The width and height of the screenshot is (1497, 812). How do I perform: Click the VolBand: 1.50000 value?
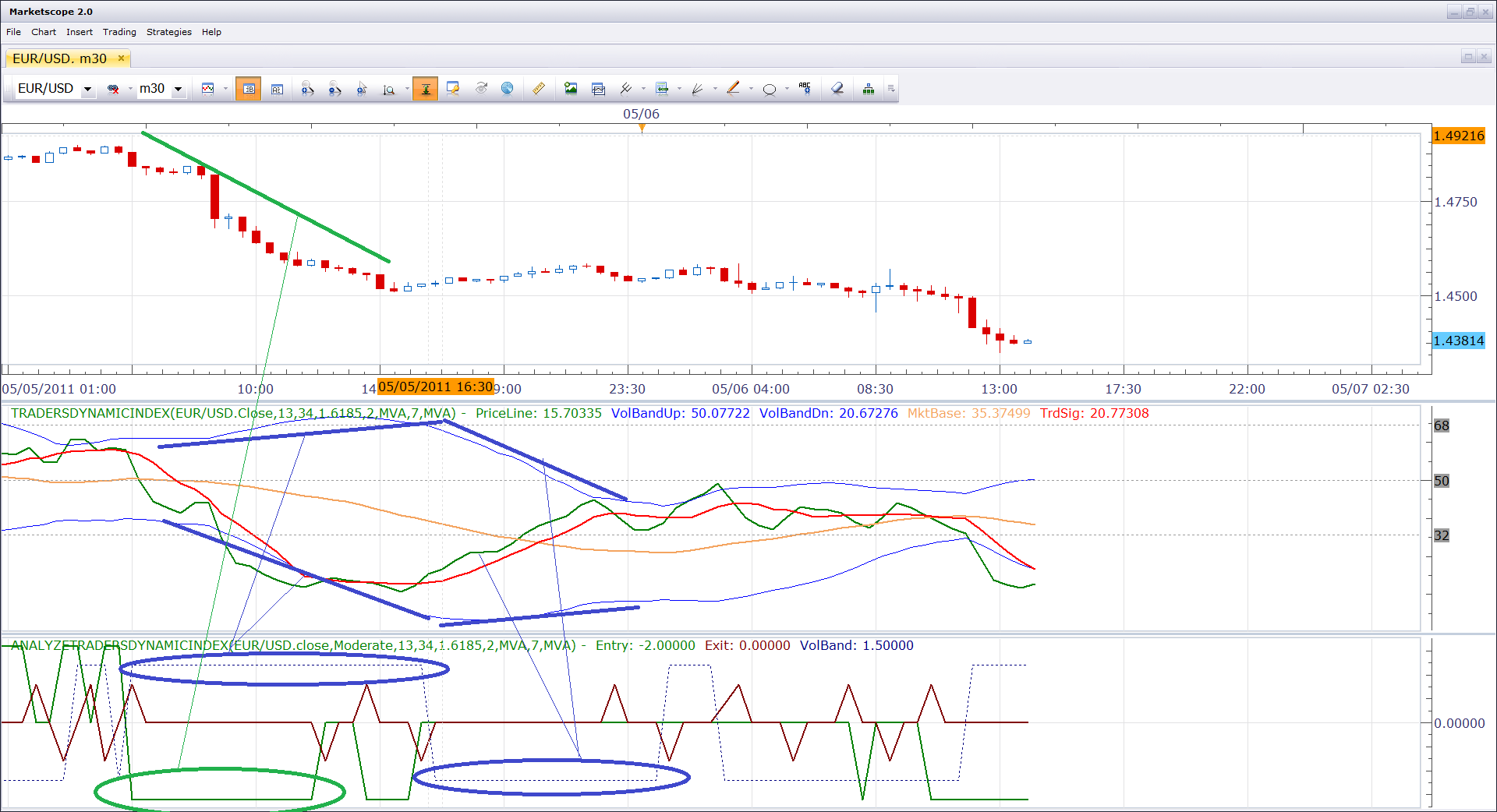856,645
